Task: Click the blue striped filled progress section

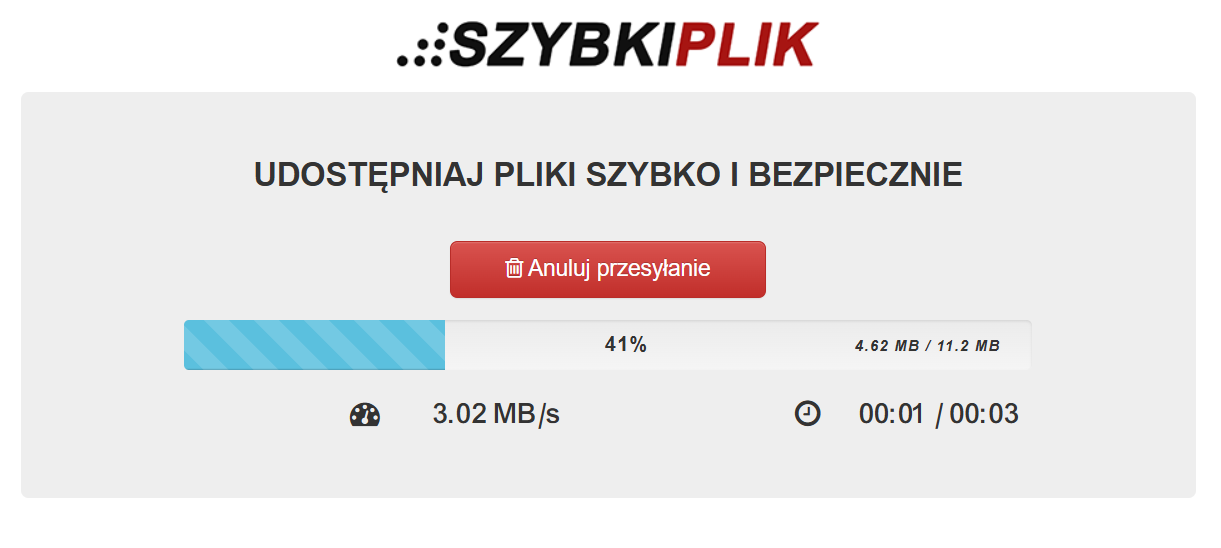Action: (x=314, y=345)
